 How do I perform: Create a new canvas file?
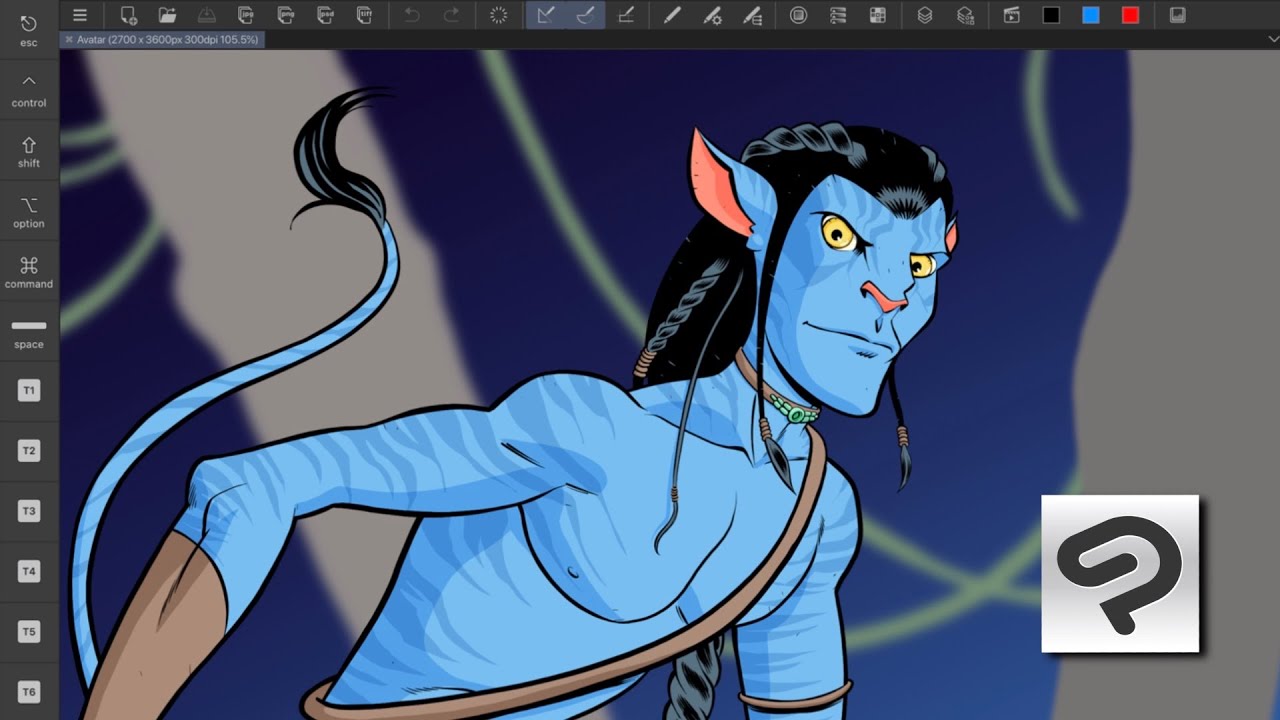[129, 15]
